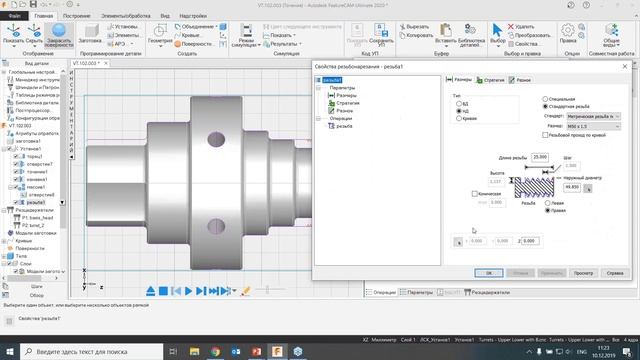Screen dimensions: 640x360
Task: Click the stop simulation square button
Action: coord(163,291)
